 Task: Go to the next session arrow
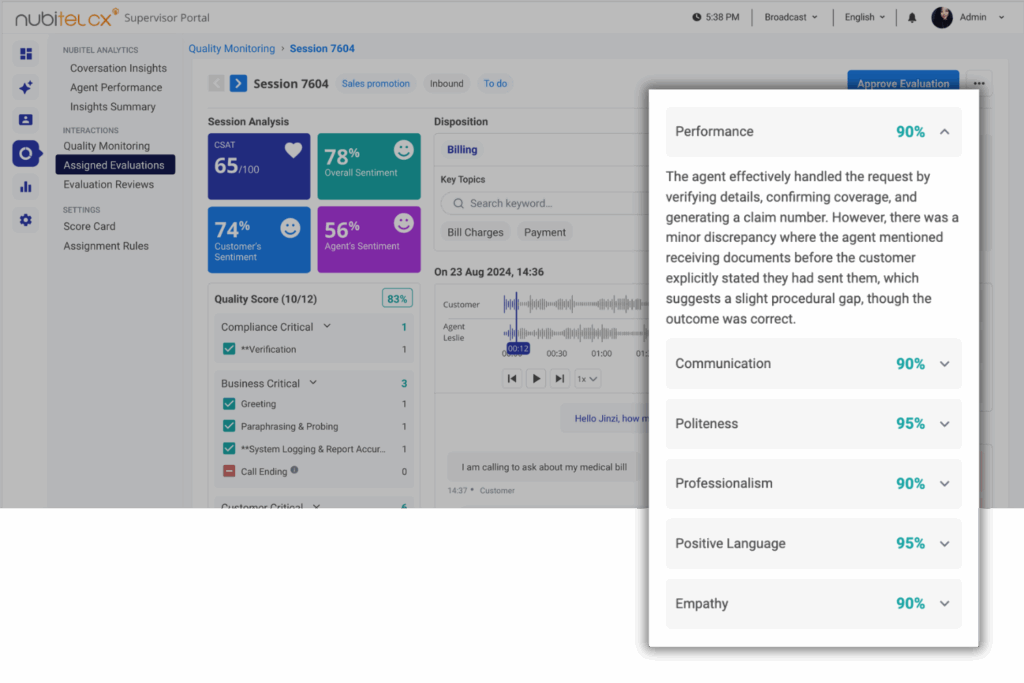238,84
